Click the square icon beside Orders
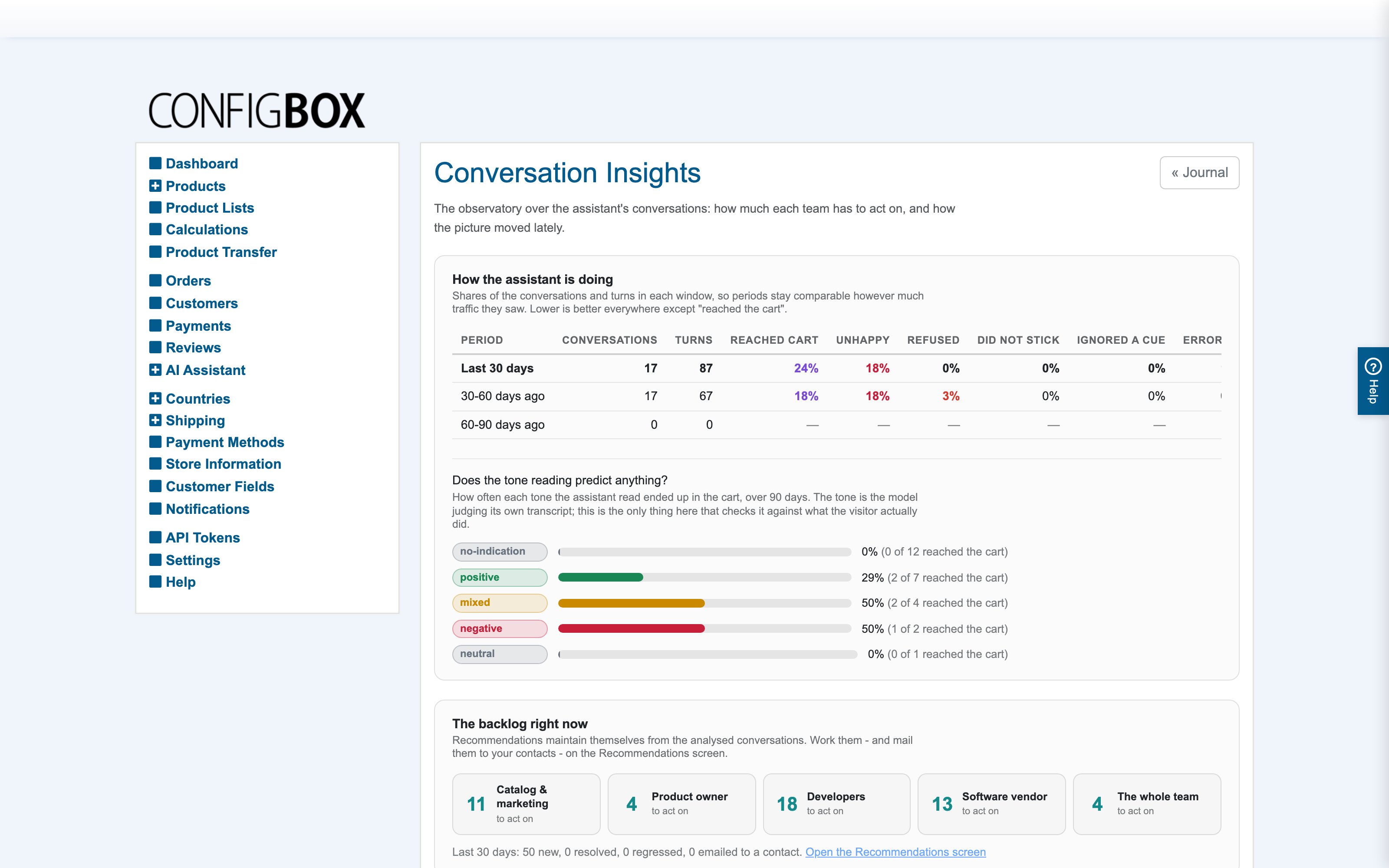1389x868 pixels. tap(155, 280)
